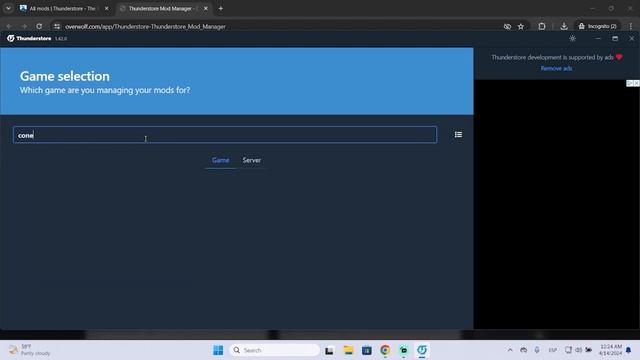Screen dimensions: 640x360
Task: Select the Game tab
Action: click(x=220, y=160)
